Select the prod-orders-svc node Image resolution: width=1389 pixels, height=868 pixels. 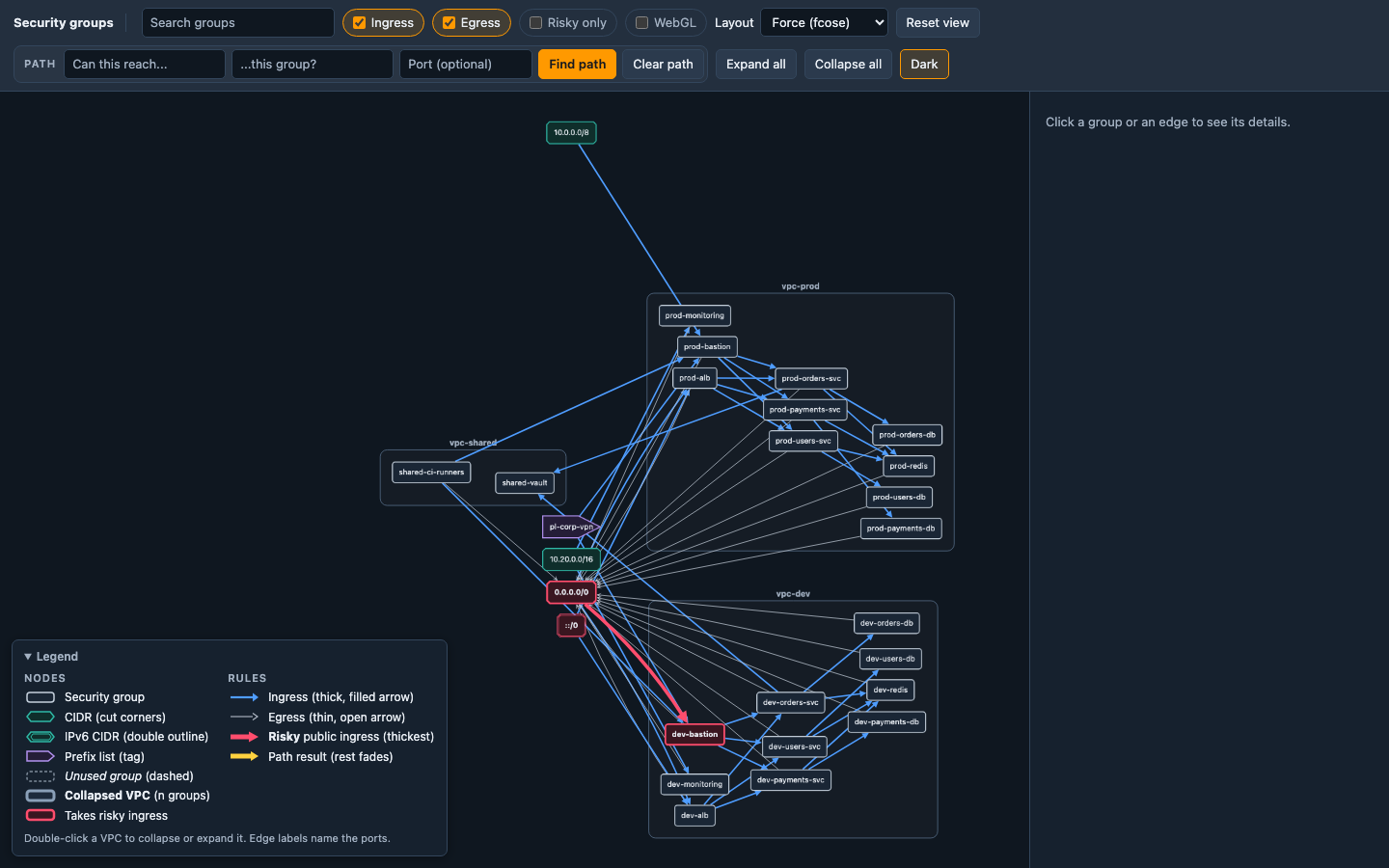[811, 379]
